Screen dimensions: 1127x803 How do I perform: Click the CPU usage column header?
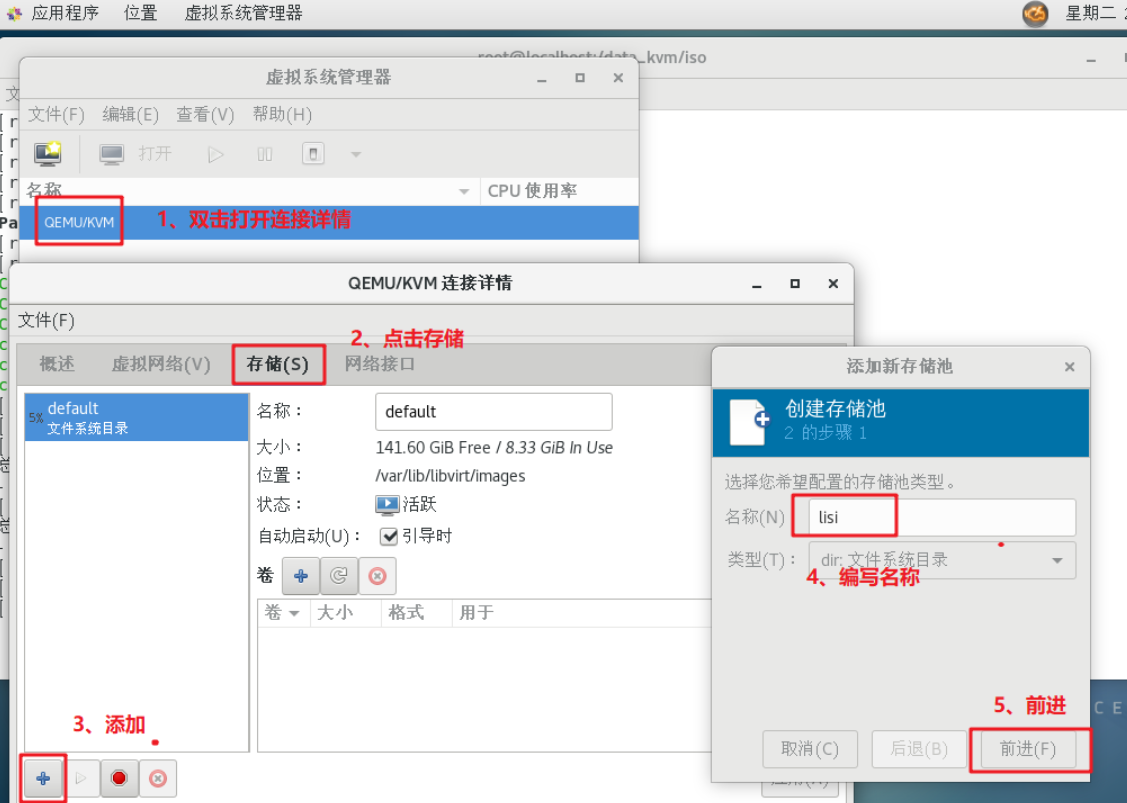[559, 191]
